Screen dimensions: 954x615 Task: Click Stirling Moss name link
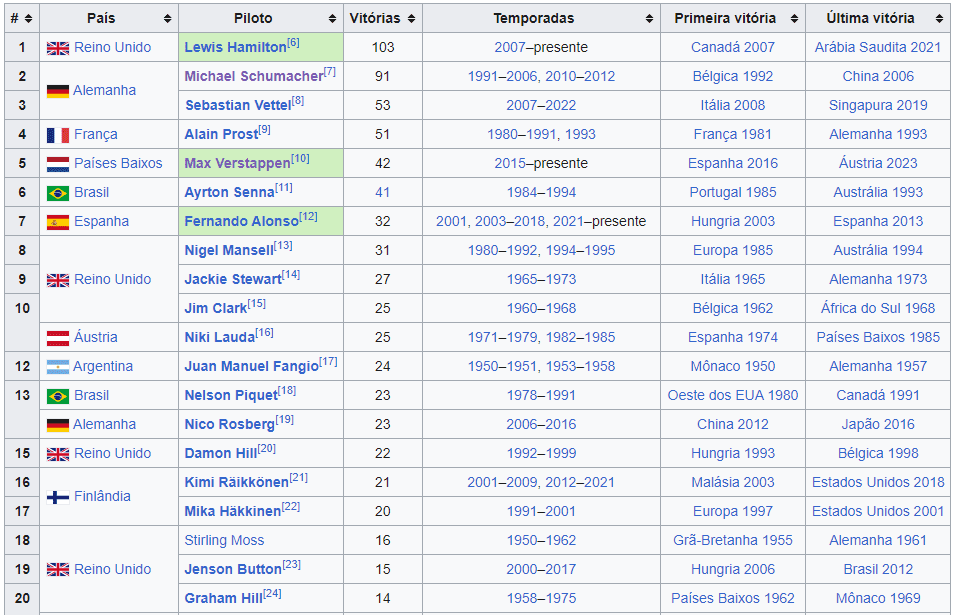pos(224,541)
